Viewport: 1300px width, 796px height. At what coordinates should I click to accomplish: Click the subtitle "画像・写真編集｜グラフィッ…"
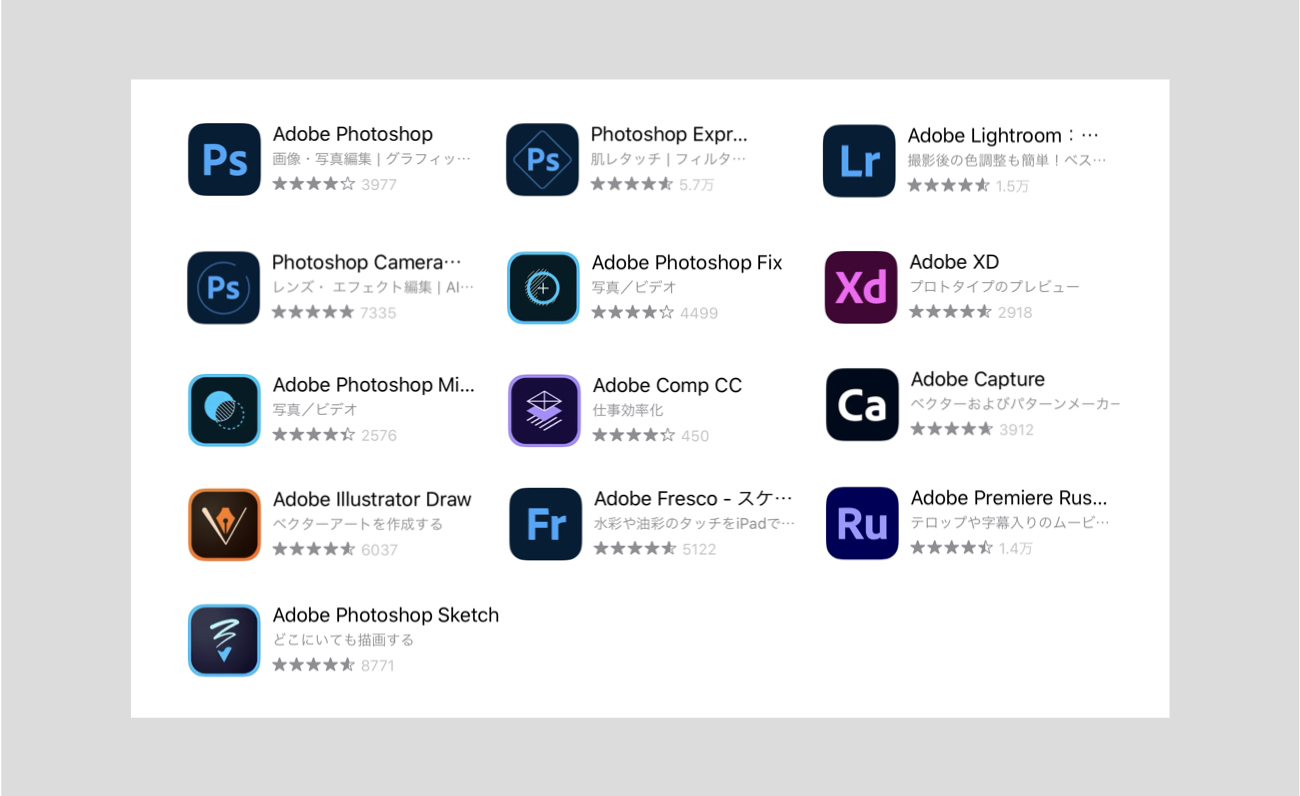(372, 159)
